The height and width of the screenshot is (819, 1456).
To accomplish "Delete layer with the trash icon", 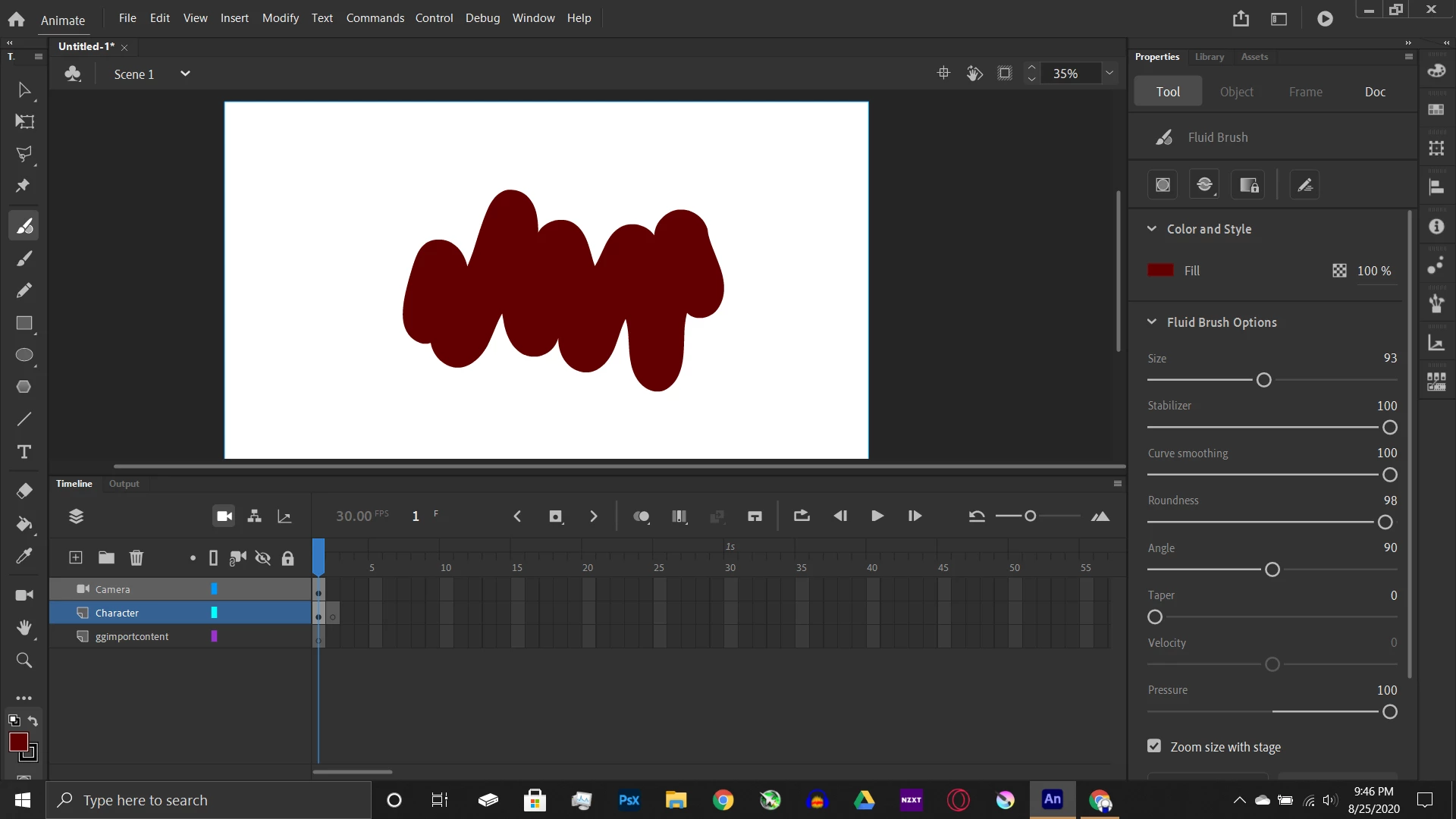I will (x=136, y=558).
